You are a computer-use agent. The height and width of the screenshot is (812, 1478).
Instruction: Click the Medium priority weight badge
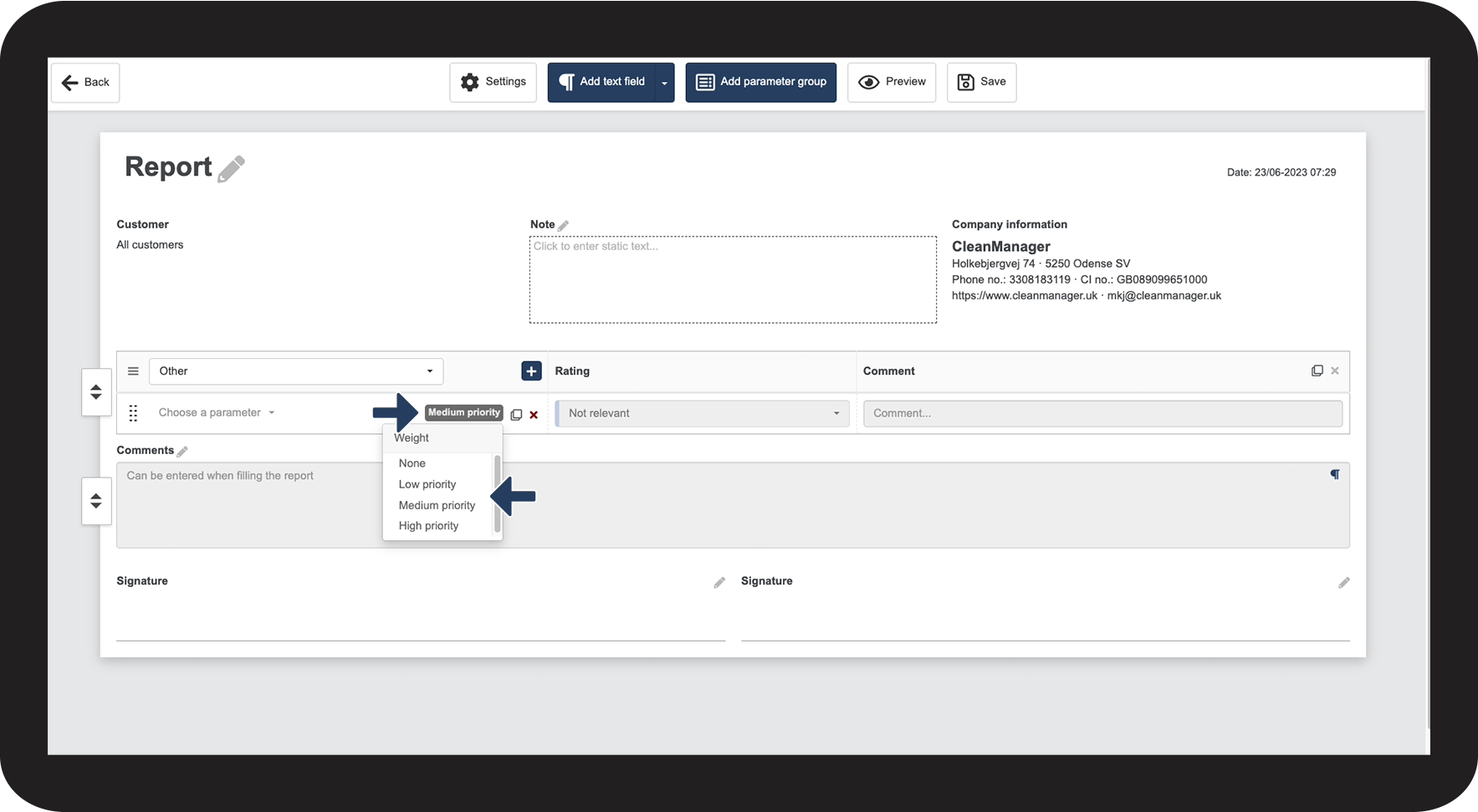tap(464, 412)
